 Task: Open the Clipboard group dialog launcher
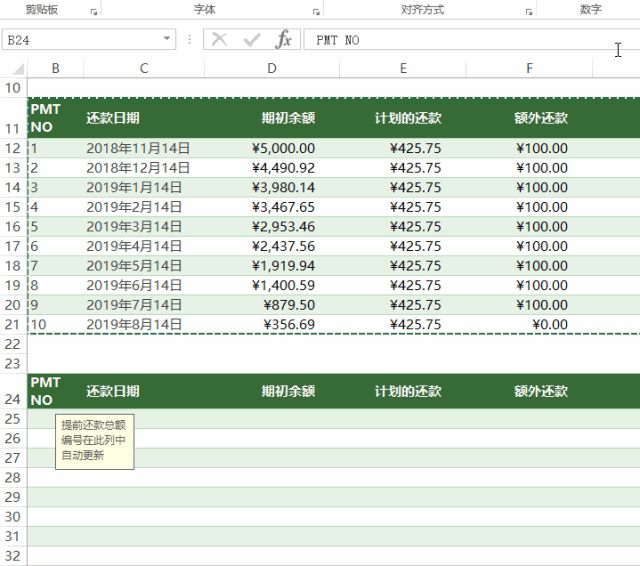tap(94, 12)
